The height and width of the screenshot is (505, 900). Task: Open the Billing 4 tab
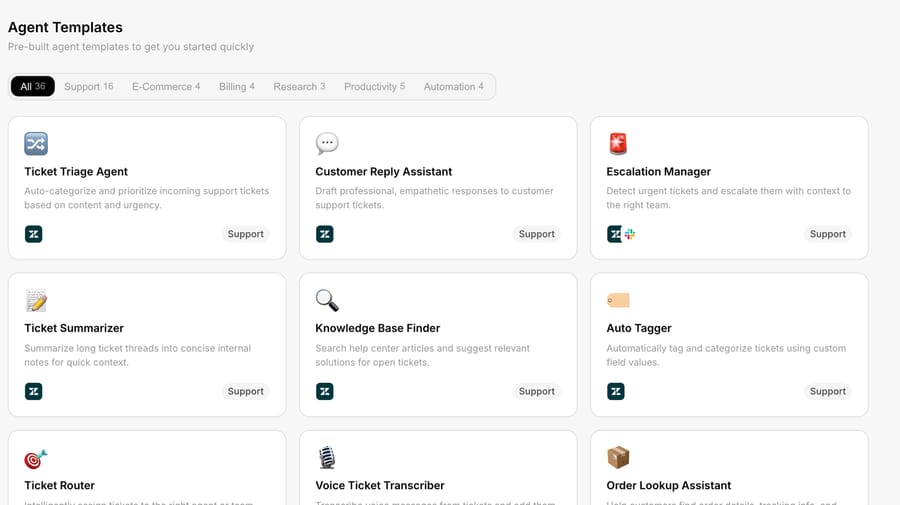coord(236,86)
